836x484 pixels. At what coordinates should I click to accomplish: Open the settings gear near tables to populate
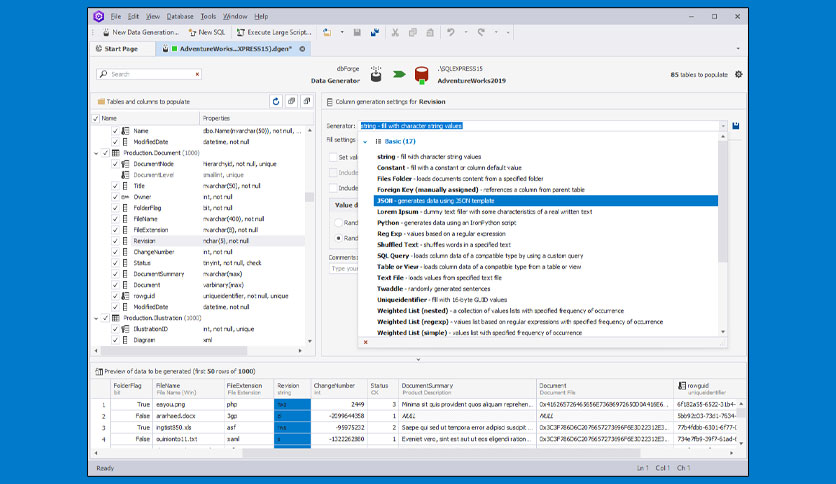coord(738,75)
